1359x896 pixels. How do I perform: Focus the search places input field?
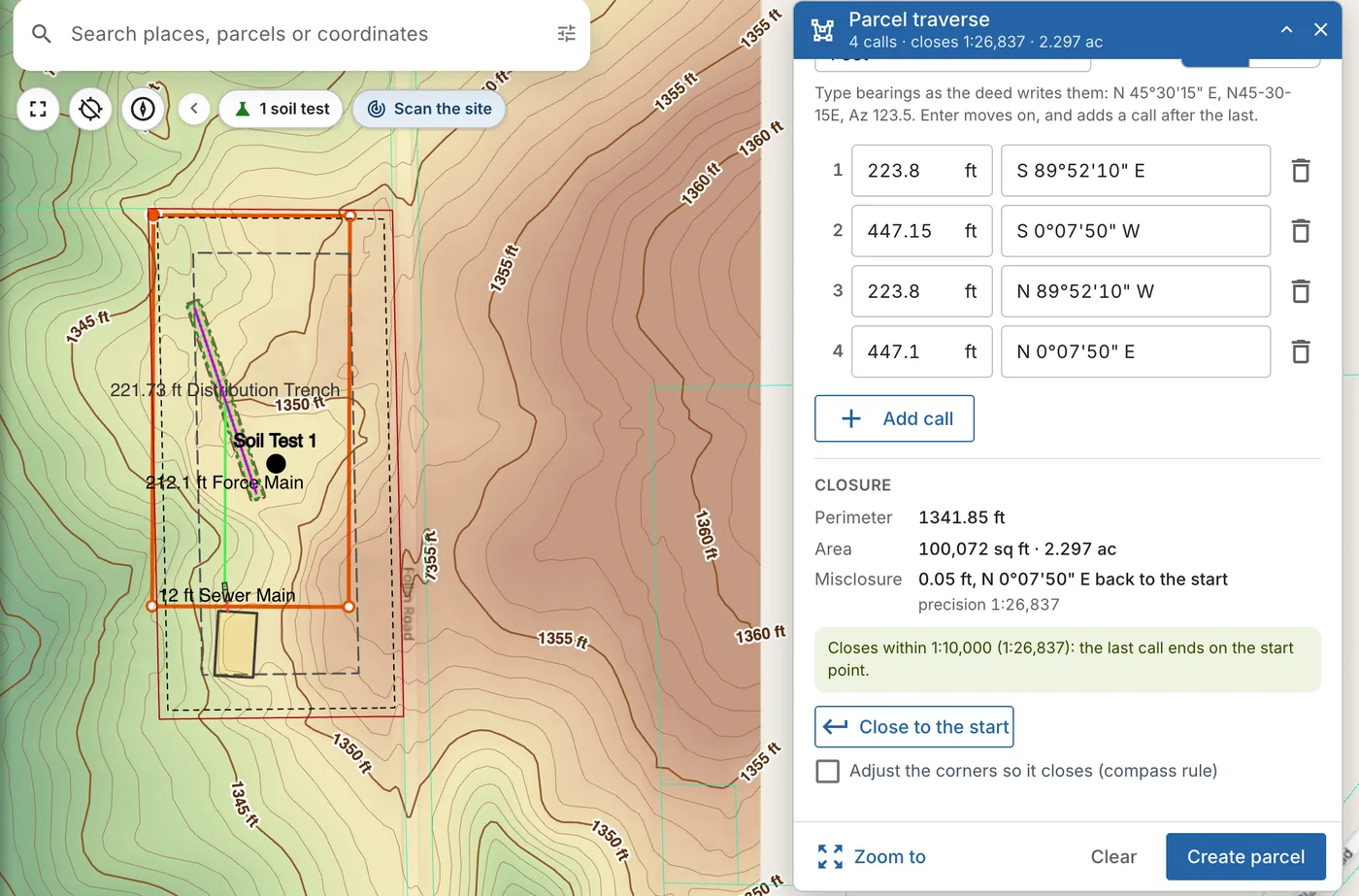point(301,34)
